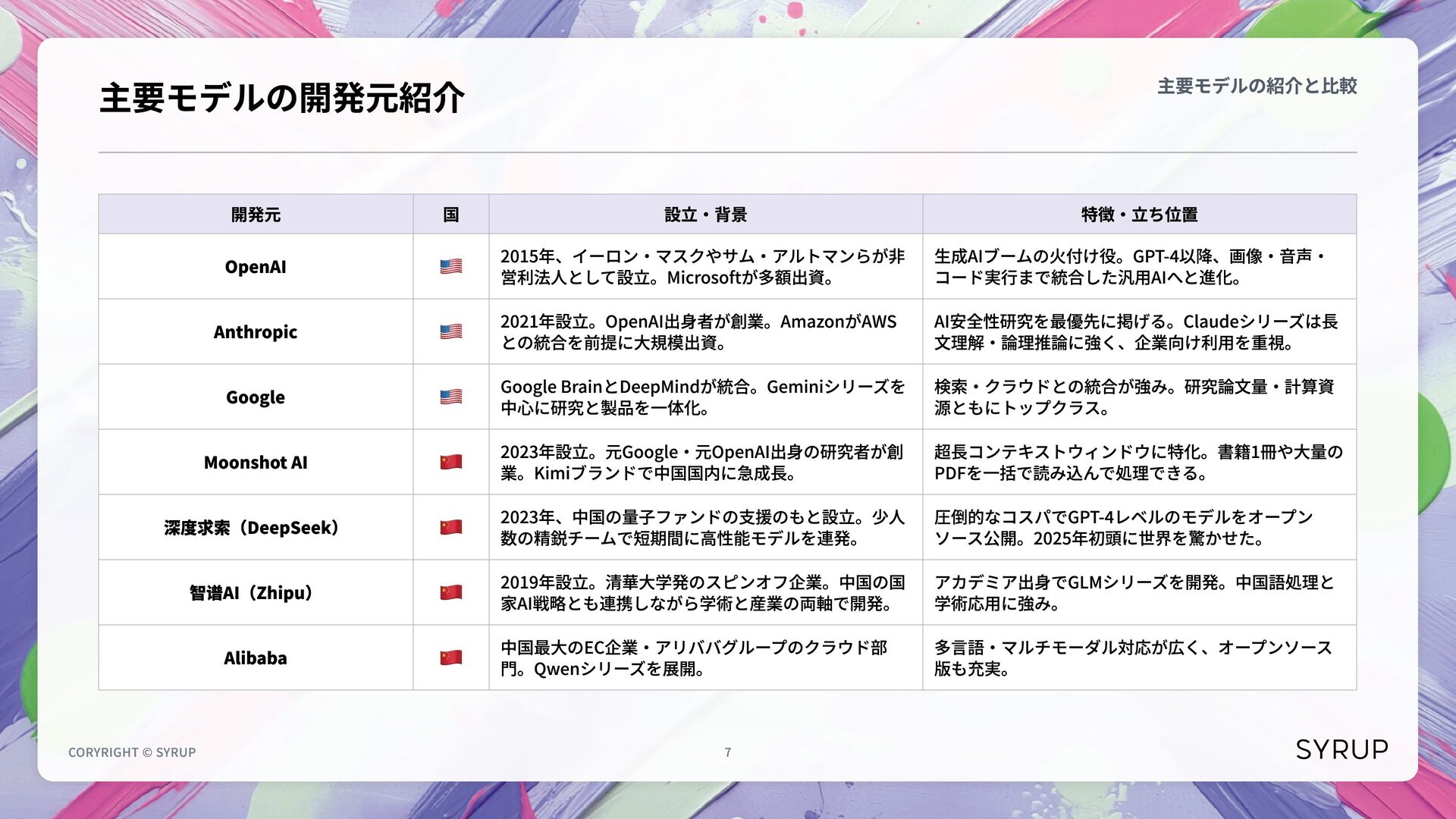Click the text starting 超長コンテキストウィンドウ

[1138, 463]
